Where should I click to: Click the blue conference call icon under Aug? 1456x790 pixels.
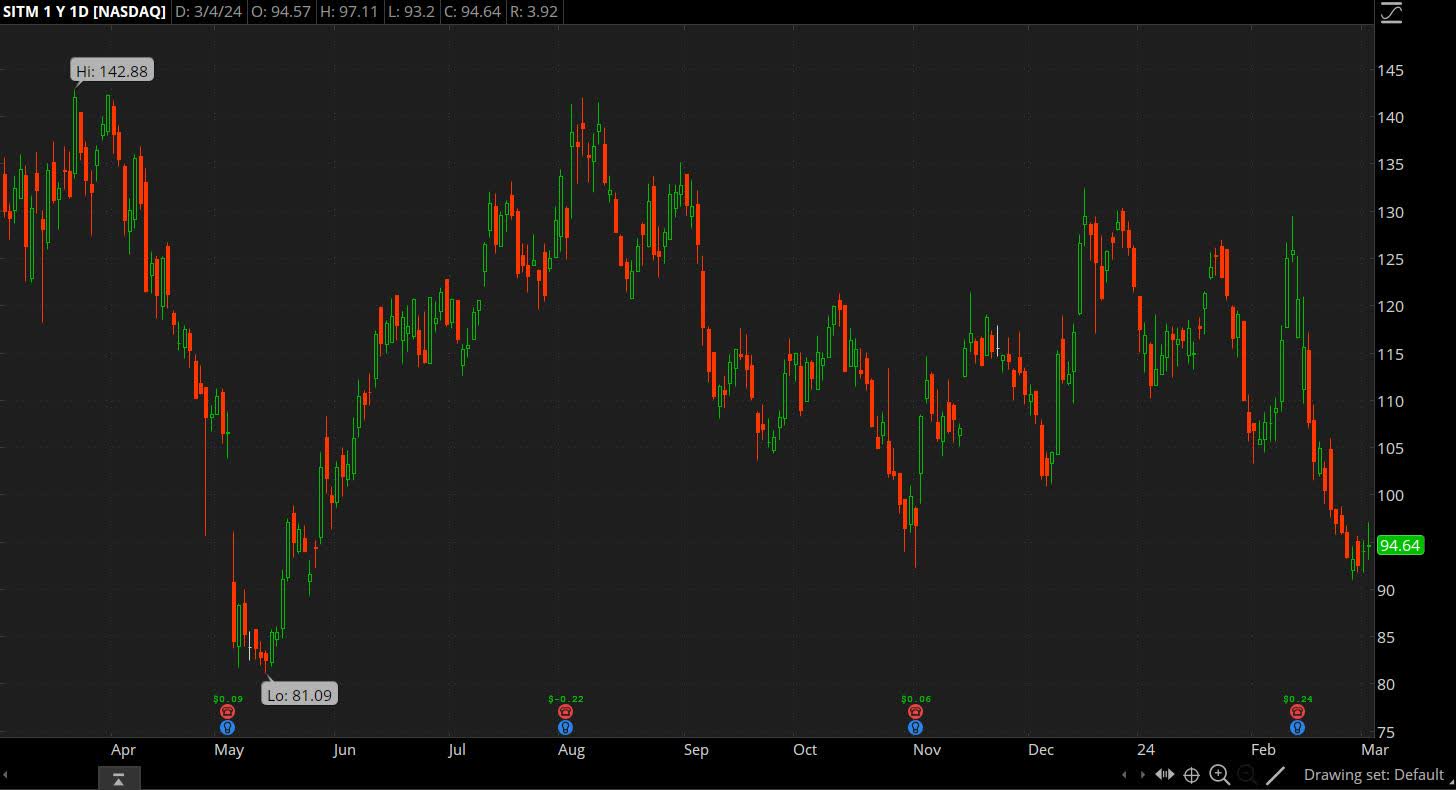click(566, 728)
